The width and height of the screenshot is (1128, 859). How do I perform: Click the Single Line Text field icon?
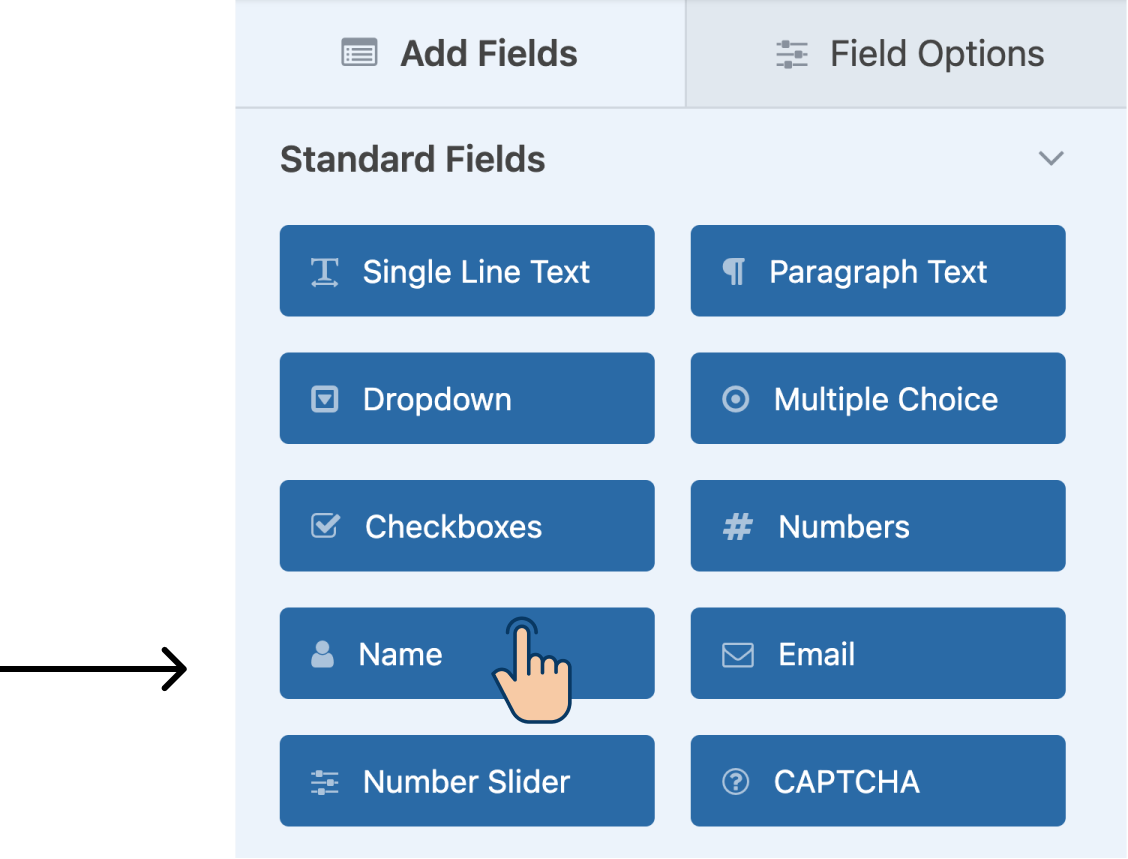click(x=324, y=273)
